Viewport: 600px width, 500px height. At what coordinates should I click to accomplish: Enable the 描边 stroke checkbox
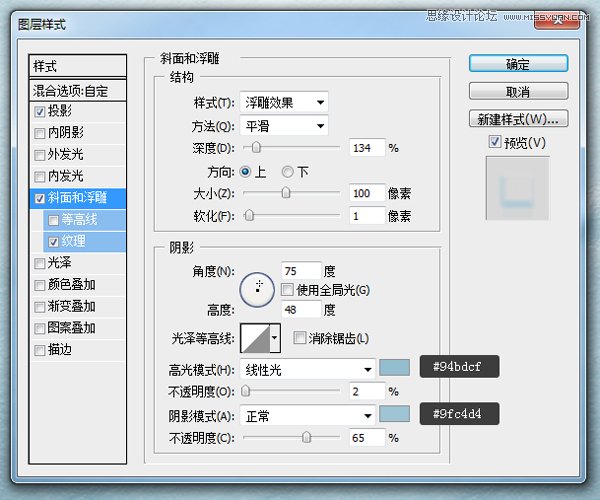point(40,350)
